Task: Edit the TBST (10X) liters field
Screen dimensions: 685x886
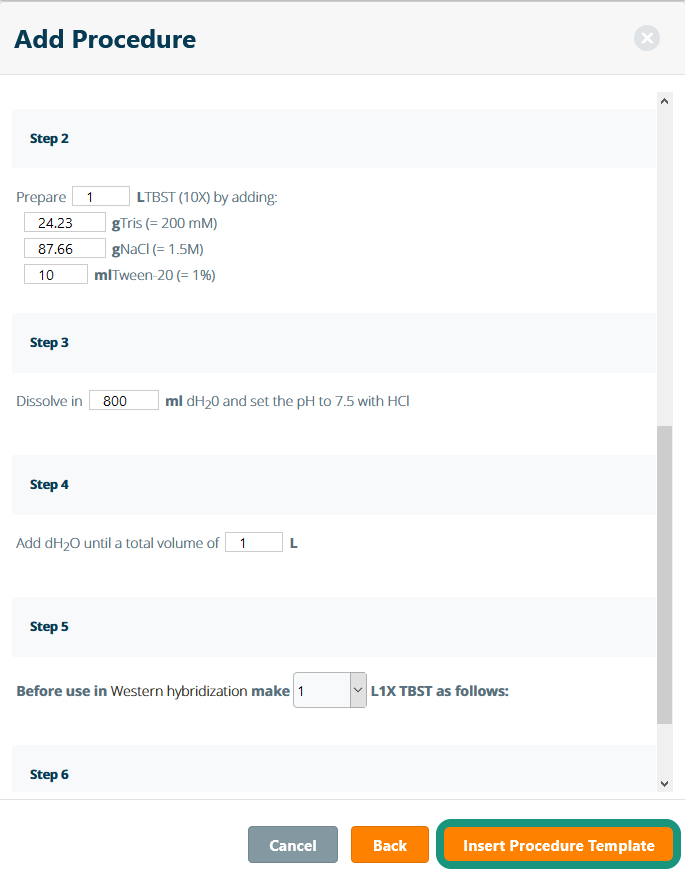Action: point(100,197)
